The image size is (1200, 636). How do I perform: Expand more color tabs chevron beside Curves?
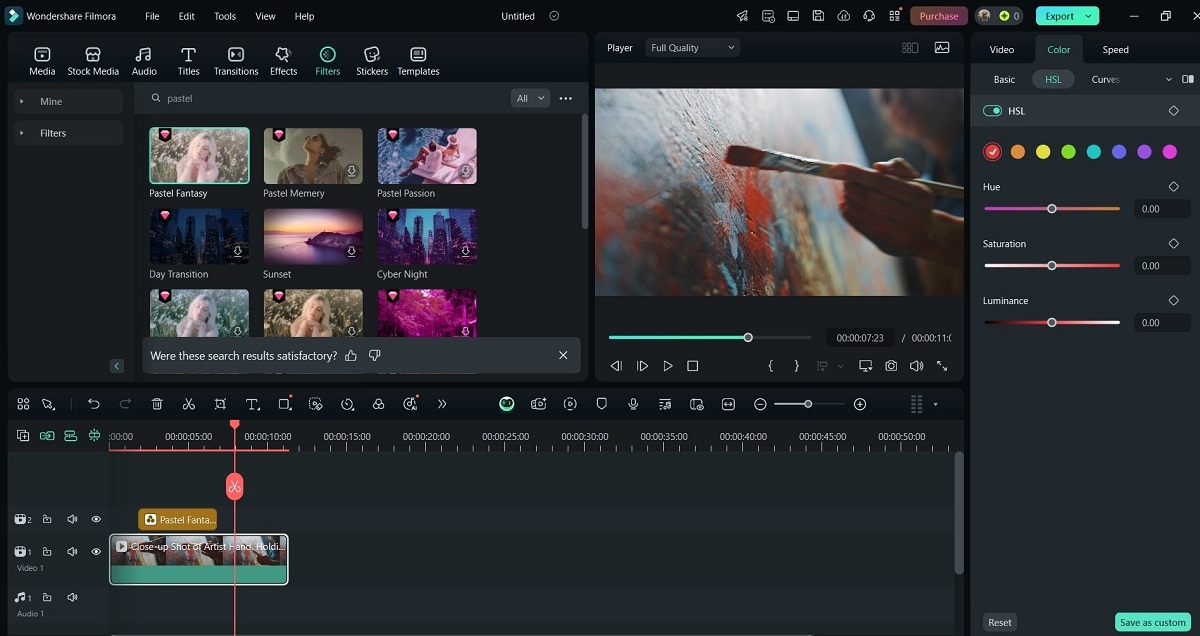pyautogui.click(x=1168, y=79)
